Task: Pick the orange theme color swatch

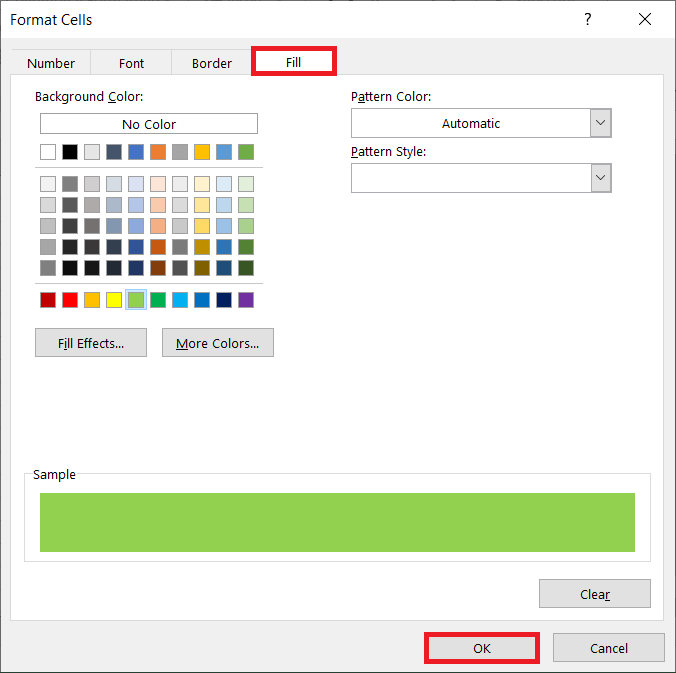Action: (158, 152)
